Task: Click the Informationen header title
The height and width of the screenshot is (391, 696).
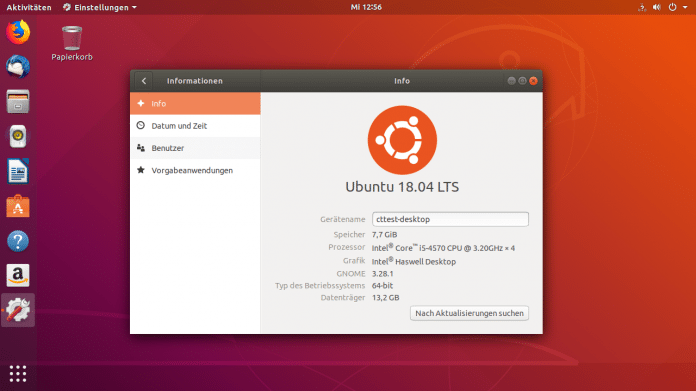Action: click(x=194, y=81)
